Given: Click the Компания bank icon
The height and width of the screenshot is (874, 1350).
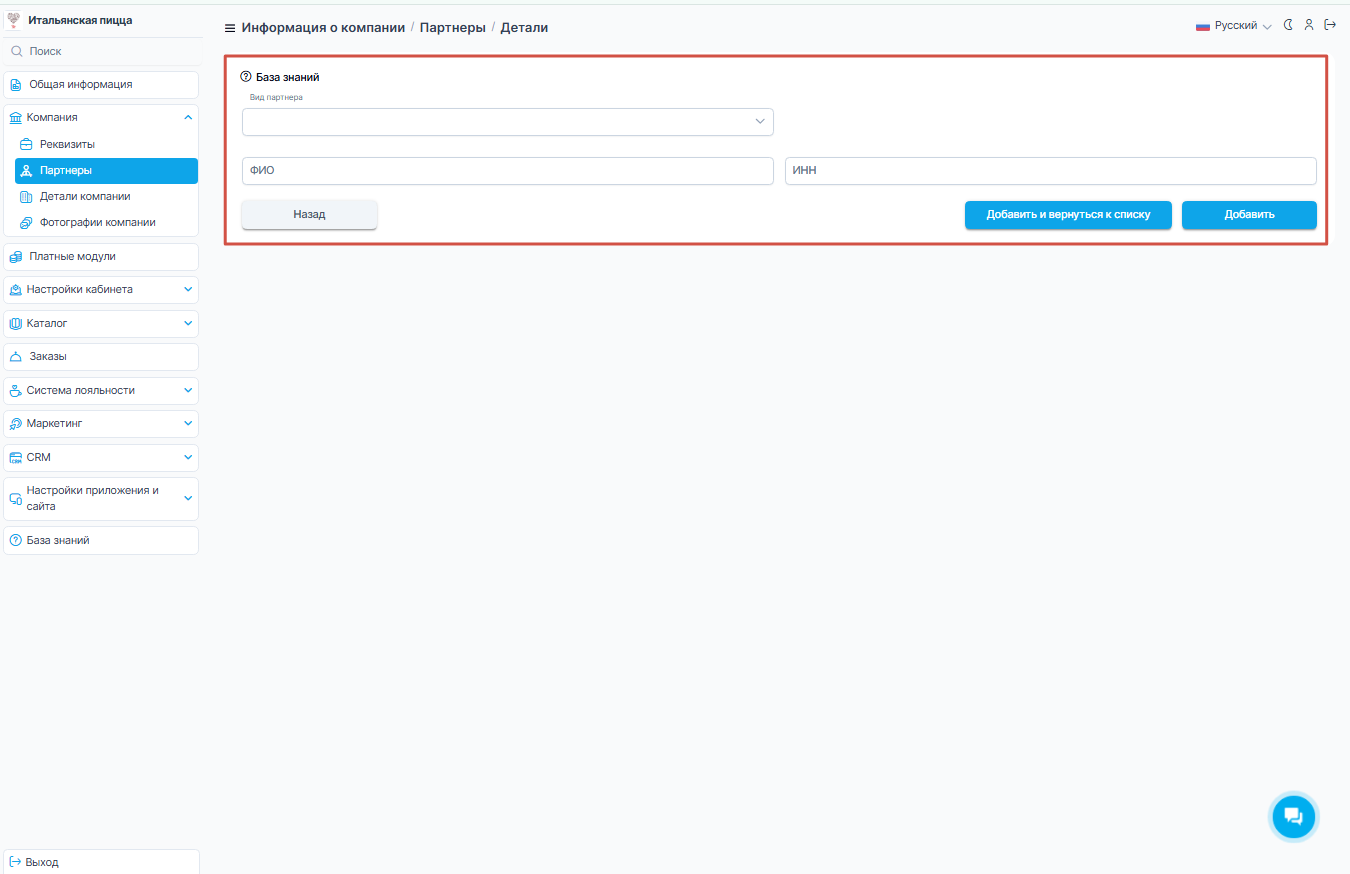Looking at the screenshot, I should [15, 118].
